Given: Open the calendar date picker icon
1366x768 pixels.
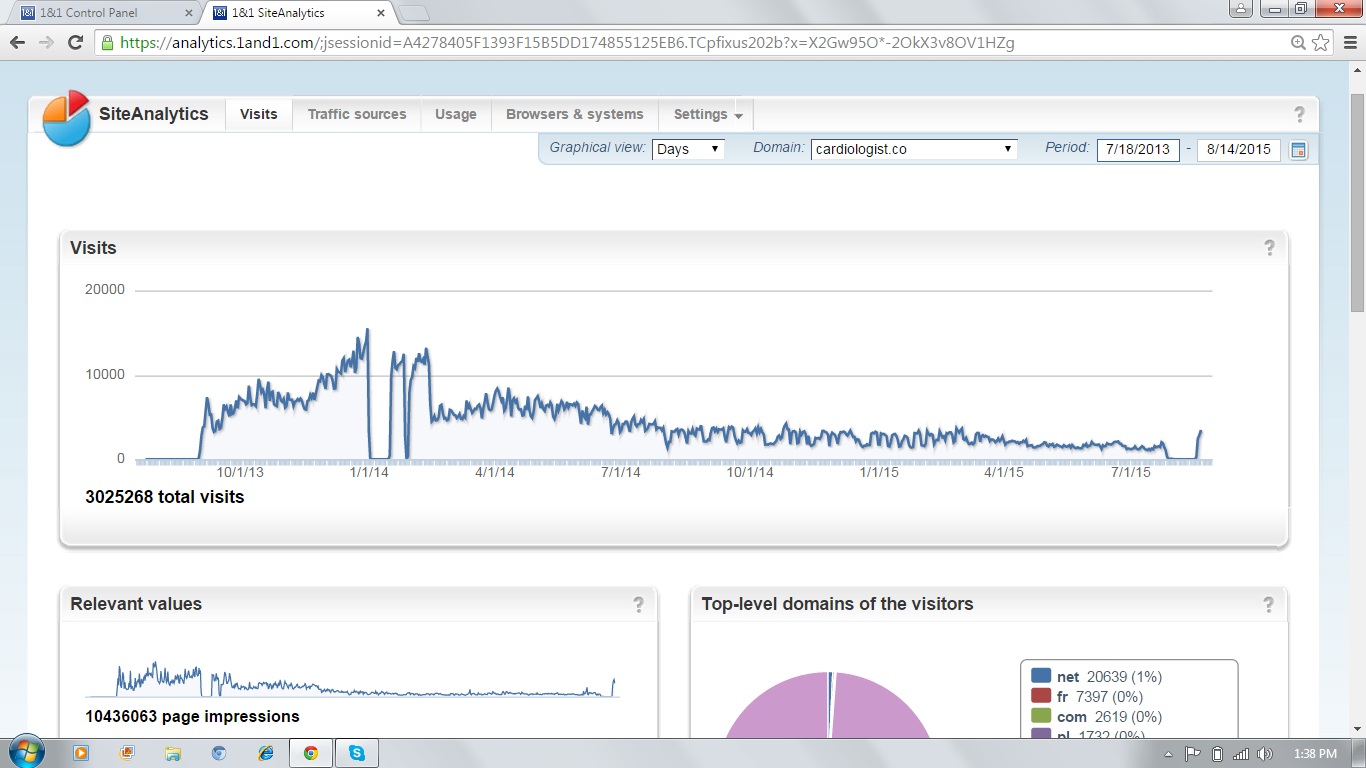Looking at the screenshot, I should 1298,150.
